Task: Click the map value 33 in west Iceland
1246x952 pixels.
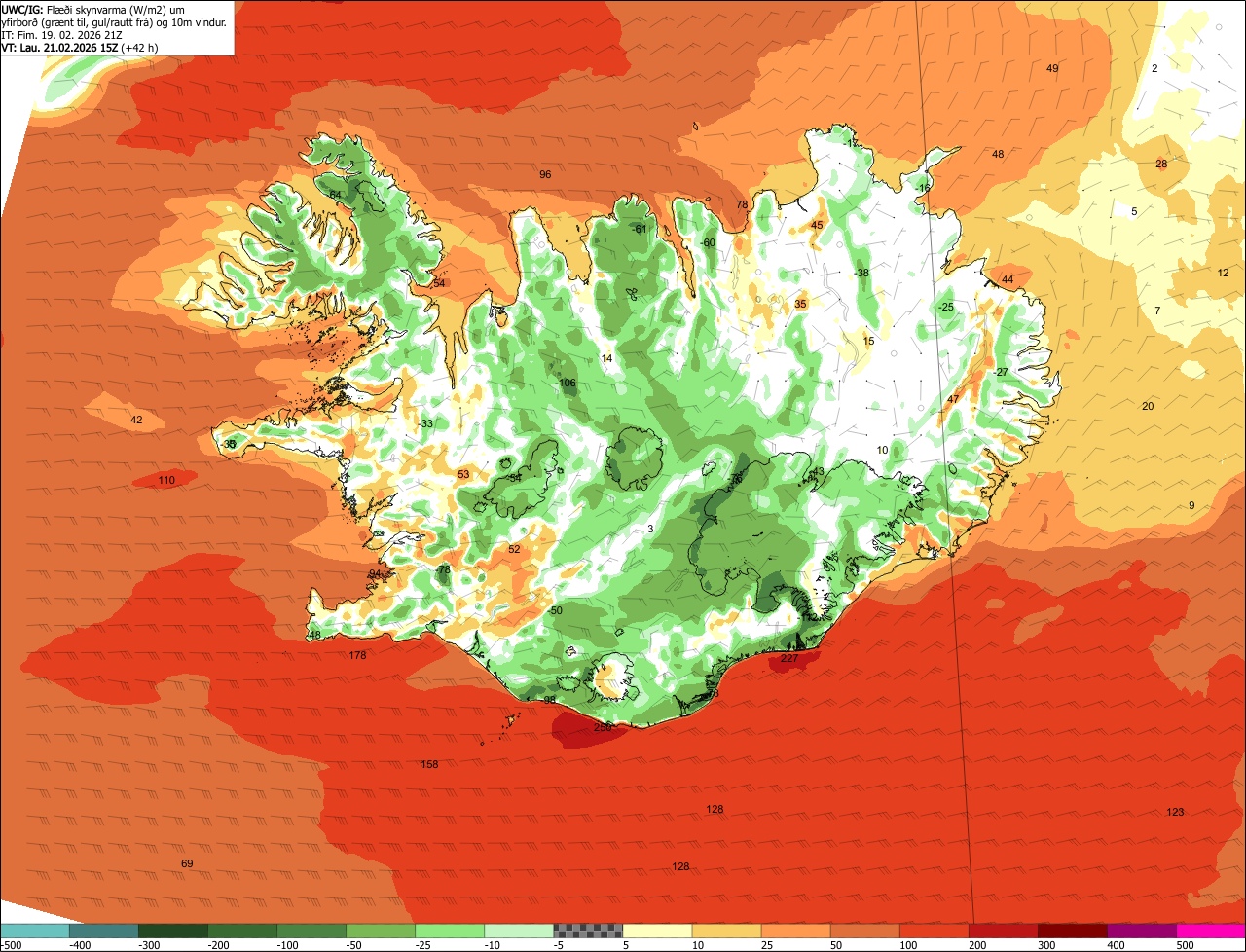Action: [427, 423]
